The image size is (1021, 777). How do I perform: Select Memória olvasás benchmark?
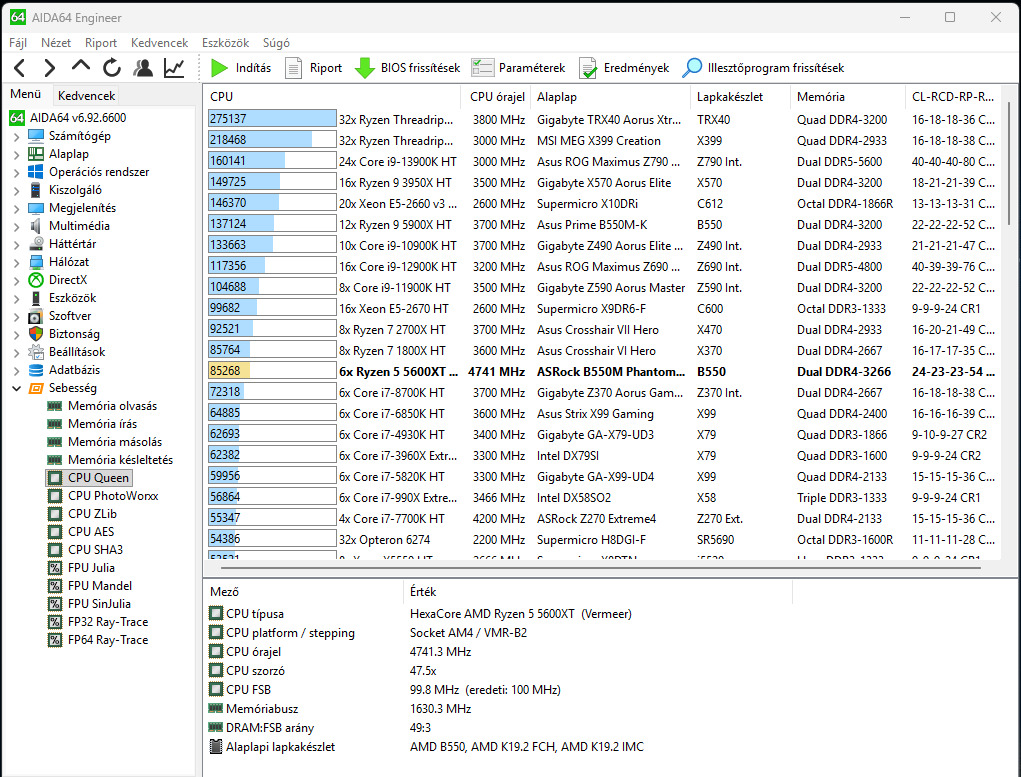pos(103,406)
